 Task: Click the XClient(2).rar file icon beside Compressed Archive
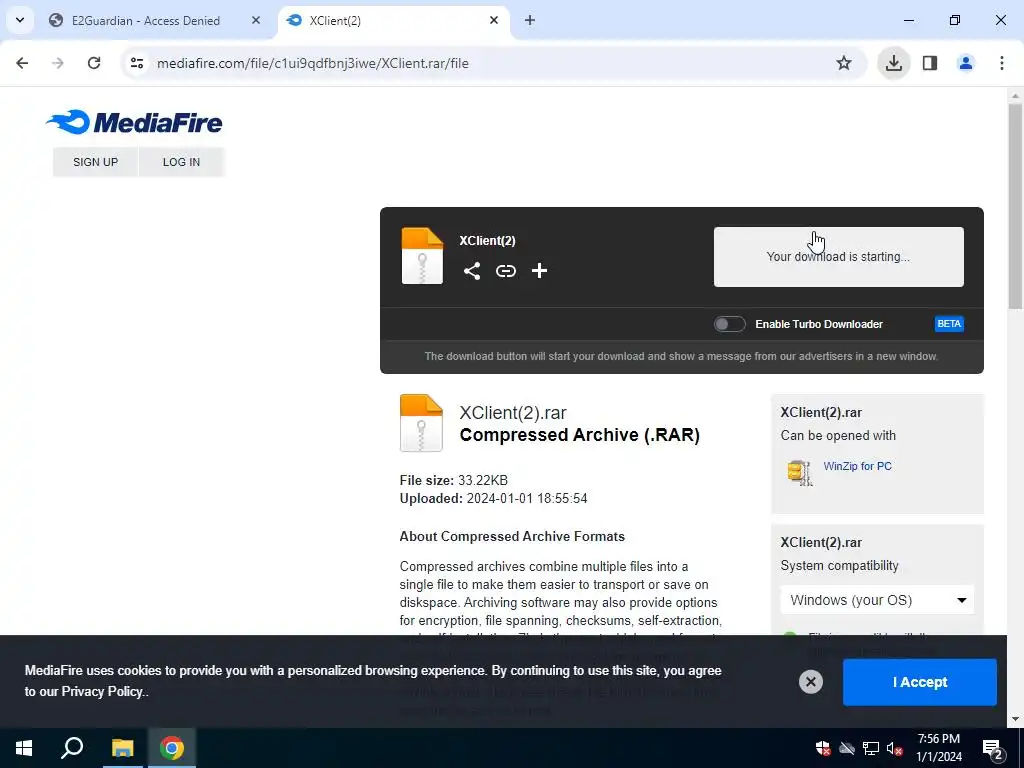(421, 423)
